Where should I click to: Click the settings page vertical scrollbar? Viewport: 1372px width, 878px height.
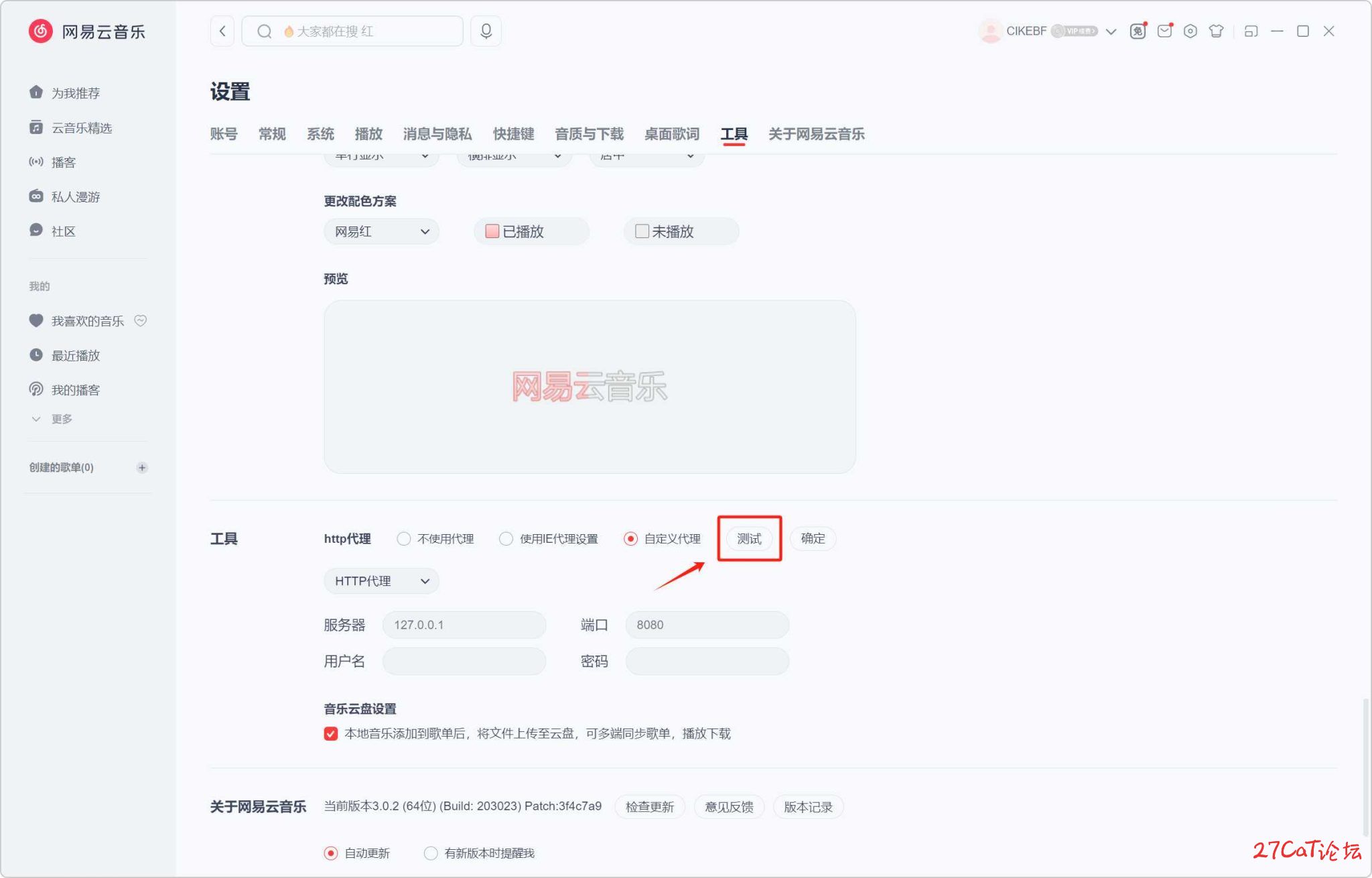click(1365, 767)
